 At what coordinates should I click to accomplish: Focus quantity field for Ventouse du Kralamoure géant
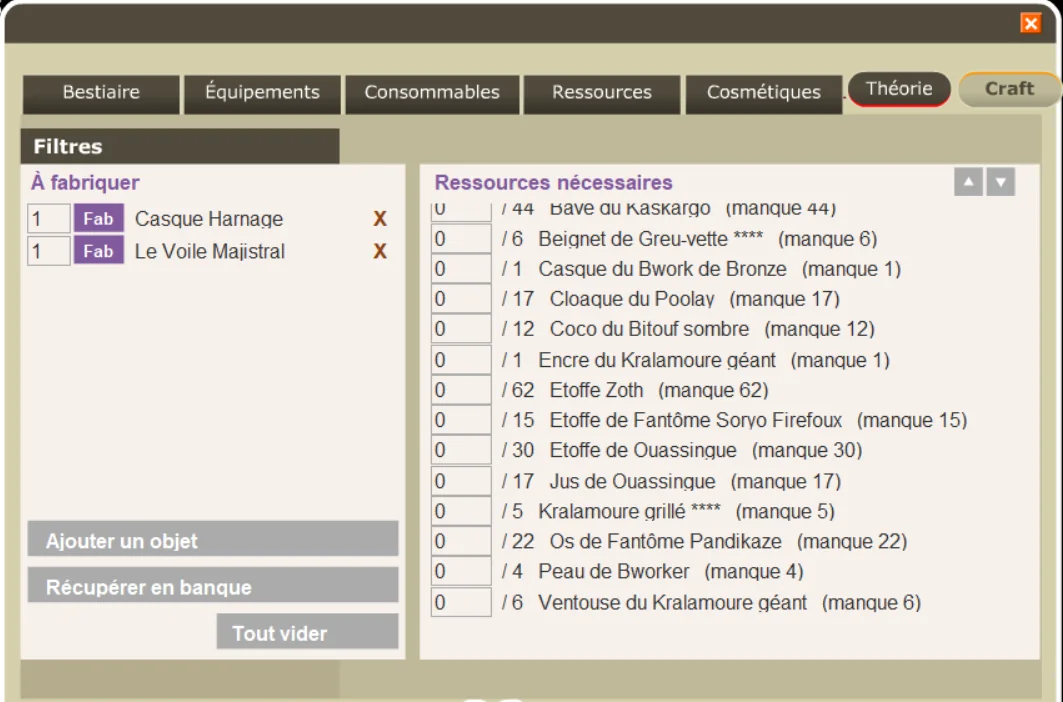[x=461, y=602]
